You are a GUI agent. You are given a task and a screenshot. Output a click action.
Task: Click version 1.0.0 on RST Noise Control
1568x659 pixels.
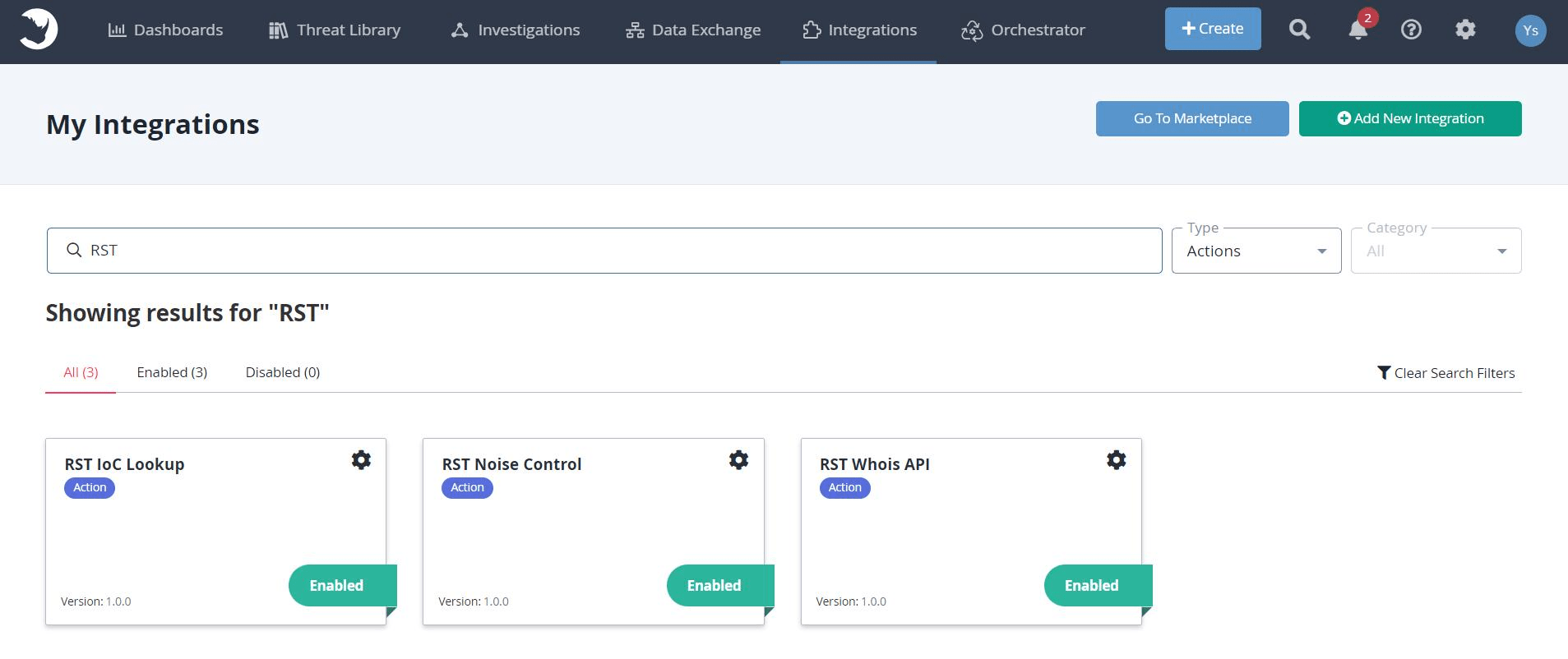pos(474,601)
